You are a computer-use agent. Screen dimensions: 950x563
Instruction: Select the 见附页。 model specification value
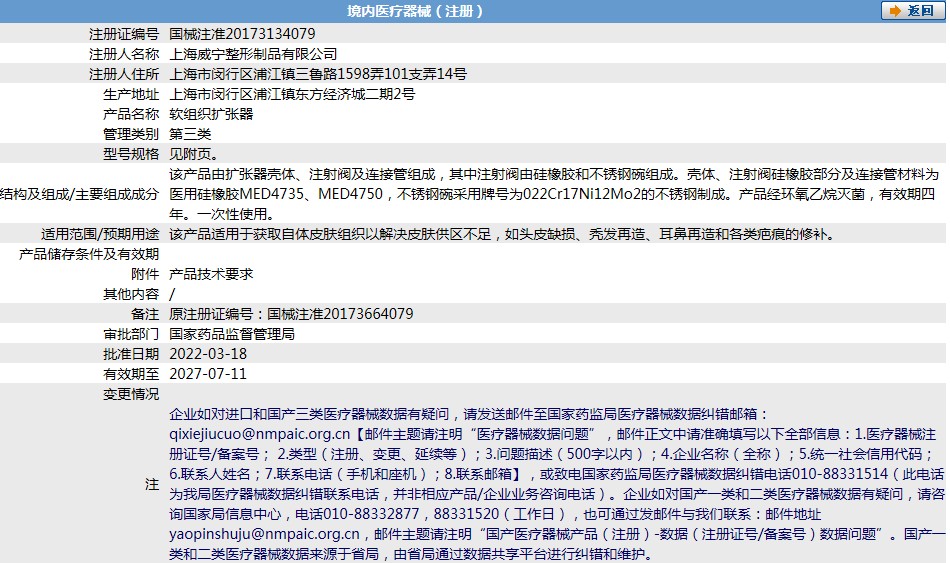(194, 154)
